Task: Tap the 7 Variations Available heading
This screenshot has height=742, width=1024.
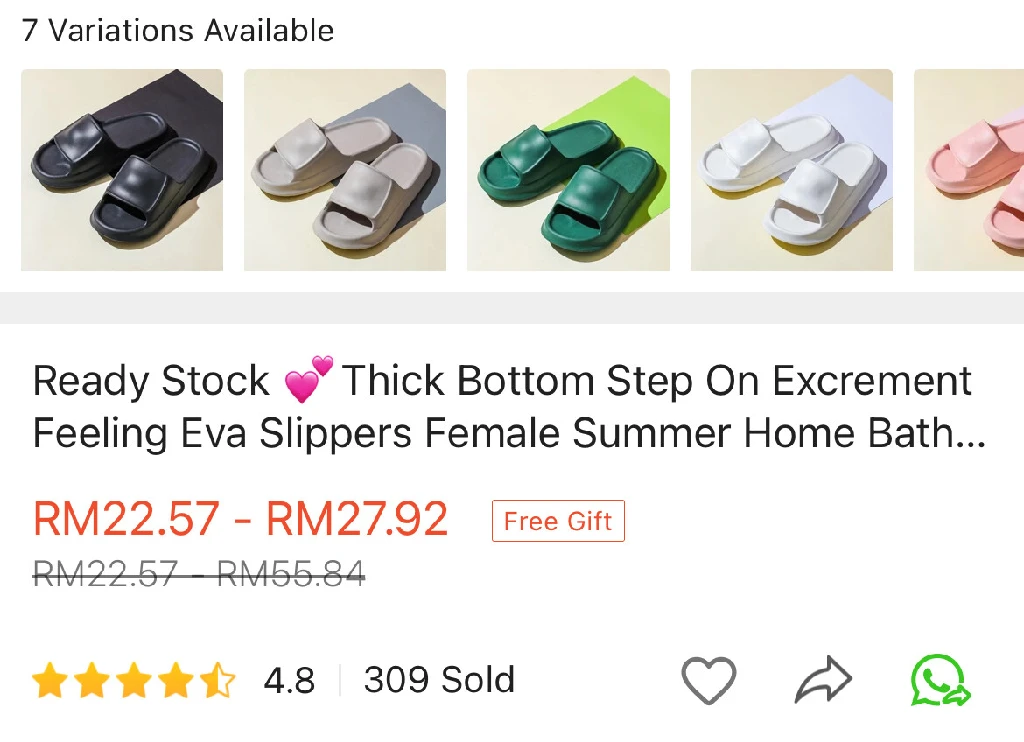Action: coord(178,31)
